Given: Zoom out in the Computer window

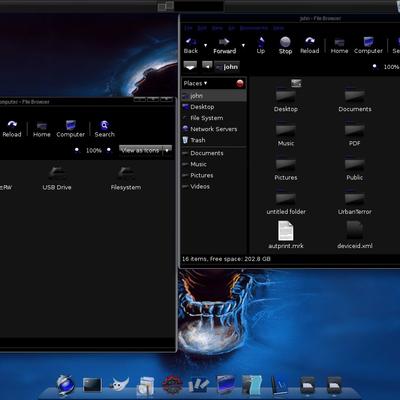Looking at the screenshot, I should (x=77, y=150).
